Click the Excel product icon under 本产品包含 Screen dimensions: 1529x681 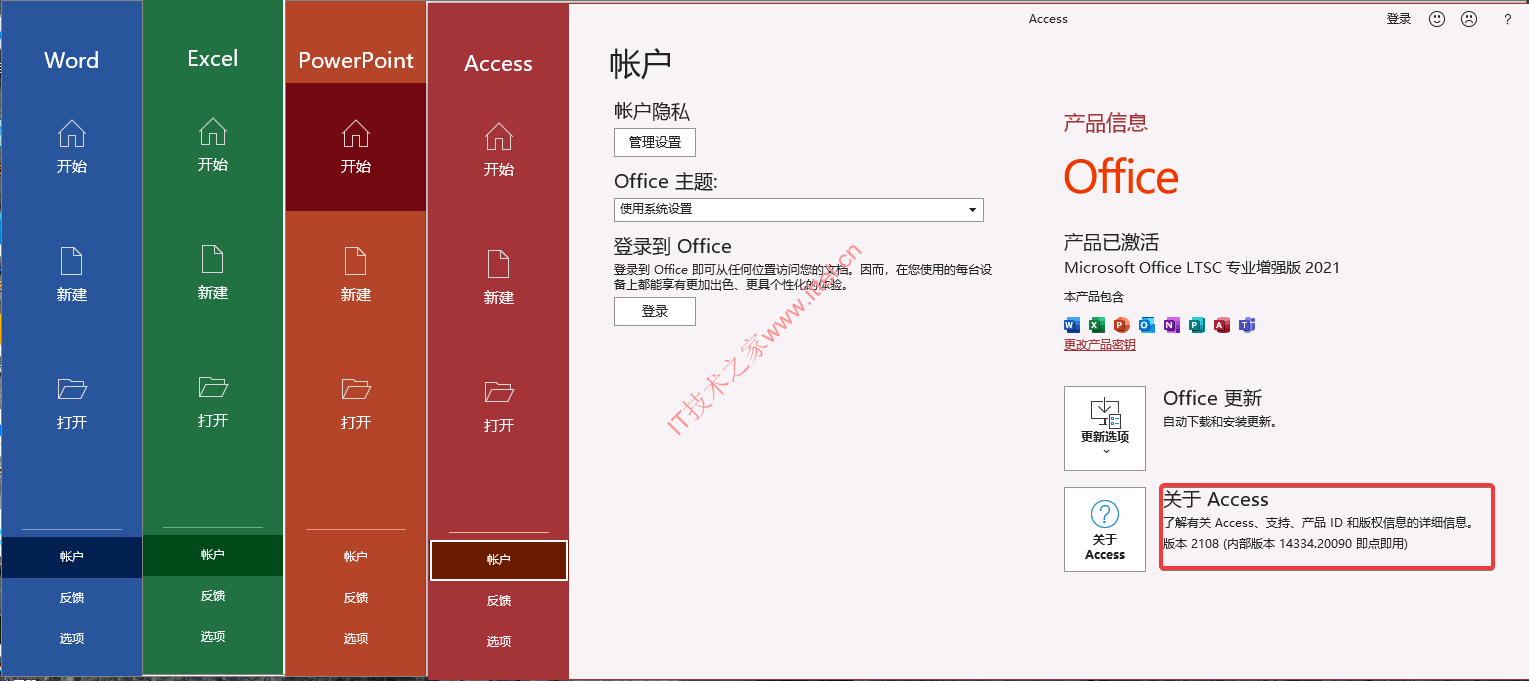pos(1096,325)
